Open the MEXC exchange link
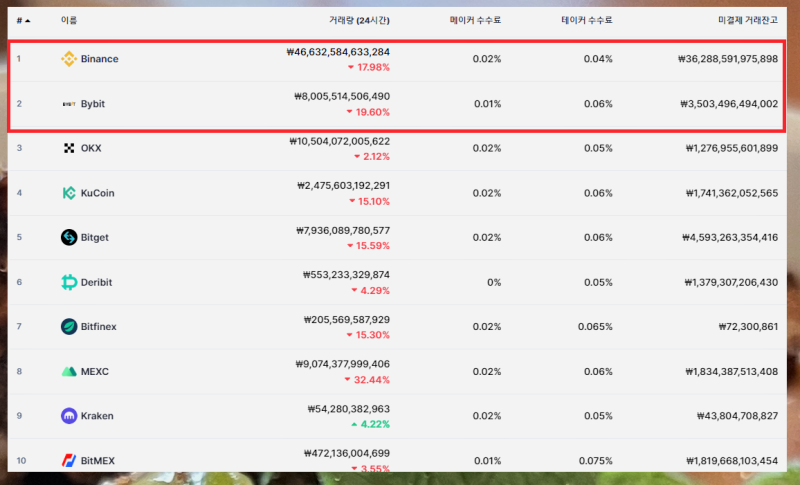 [94, 371]
